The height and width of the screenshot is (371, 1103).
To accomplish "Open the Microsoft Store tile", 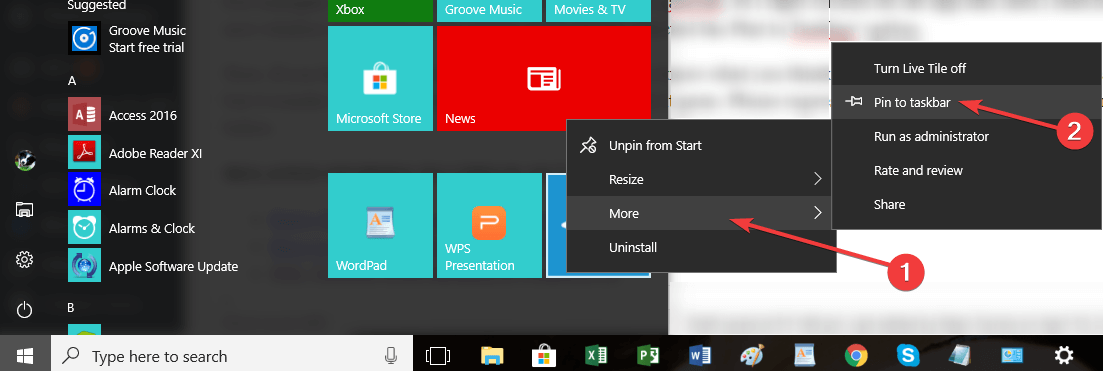I will point(381,78).
